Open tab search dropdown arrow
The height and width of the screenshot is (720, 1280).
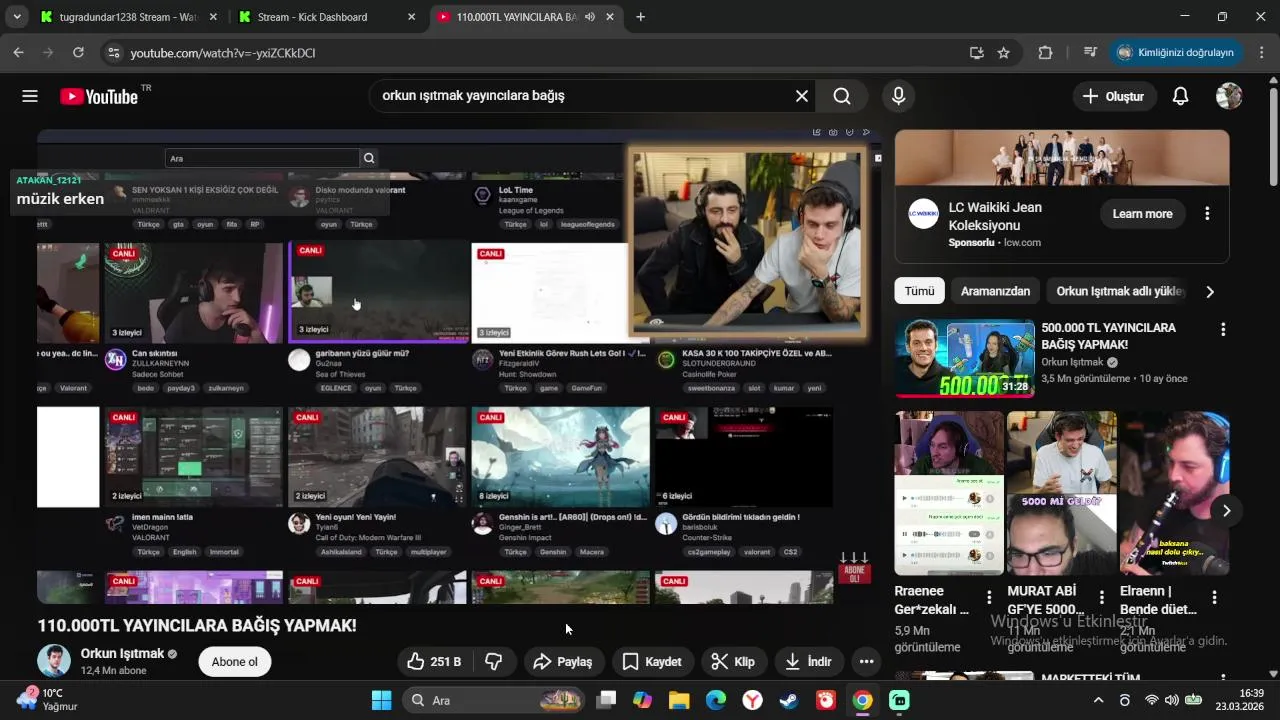[x=17, y=17]
